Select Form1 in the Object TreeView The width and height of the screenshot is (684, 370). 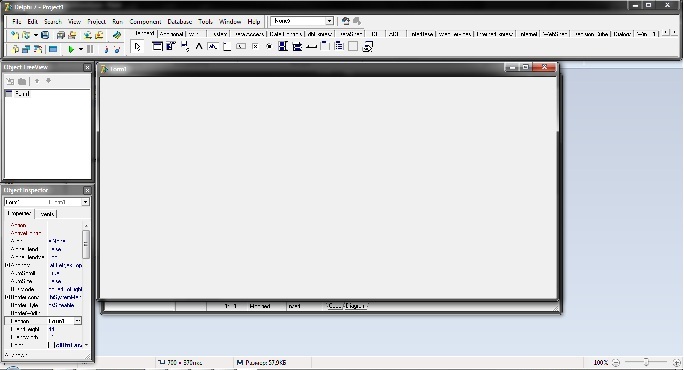click(22, 93)
